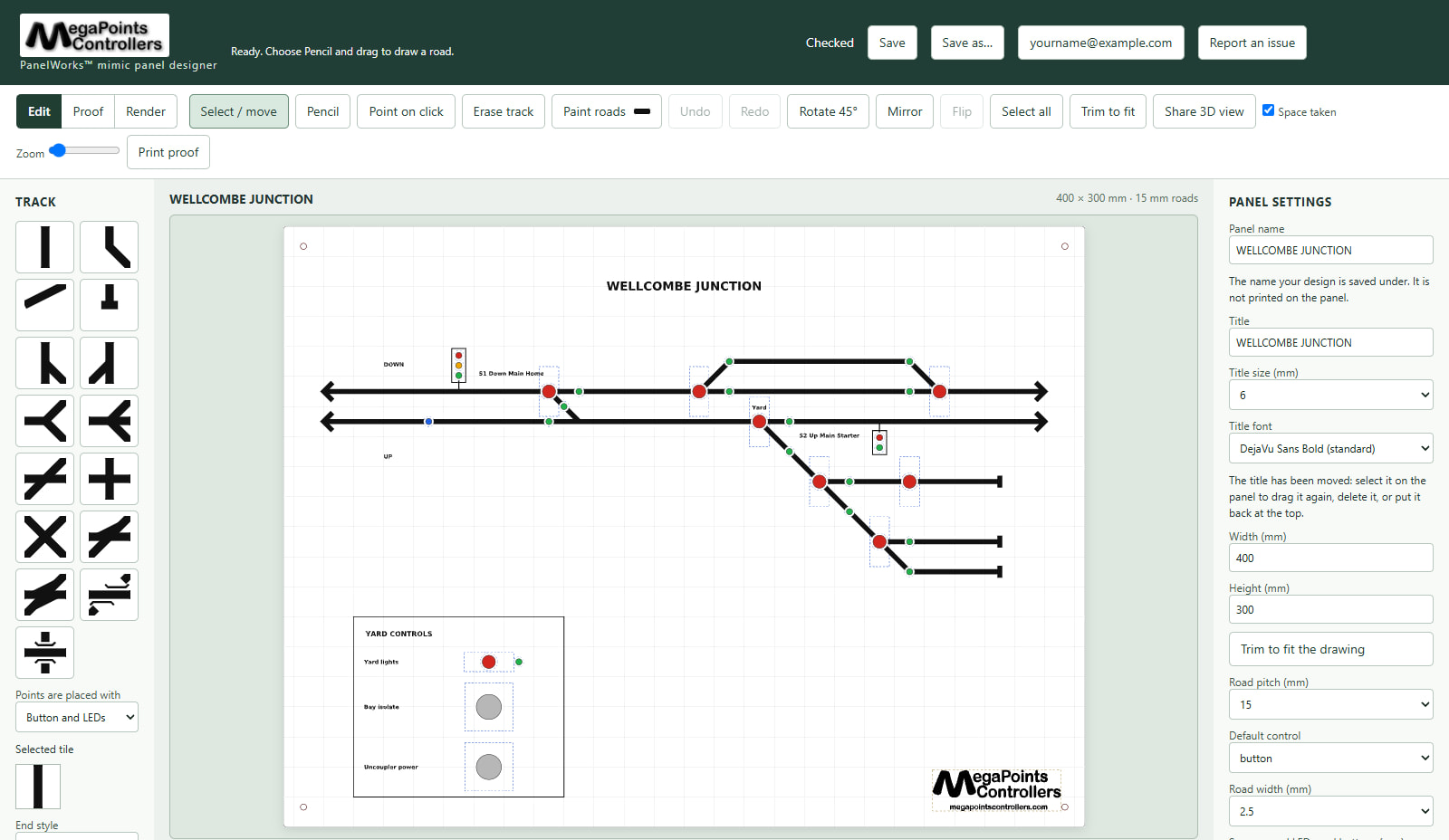Image resolution: width=1449 pixels, height=840 pixels.
Task: Click the Uncoupler power grey button
Action: [489, 767]
